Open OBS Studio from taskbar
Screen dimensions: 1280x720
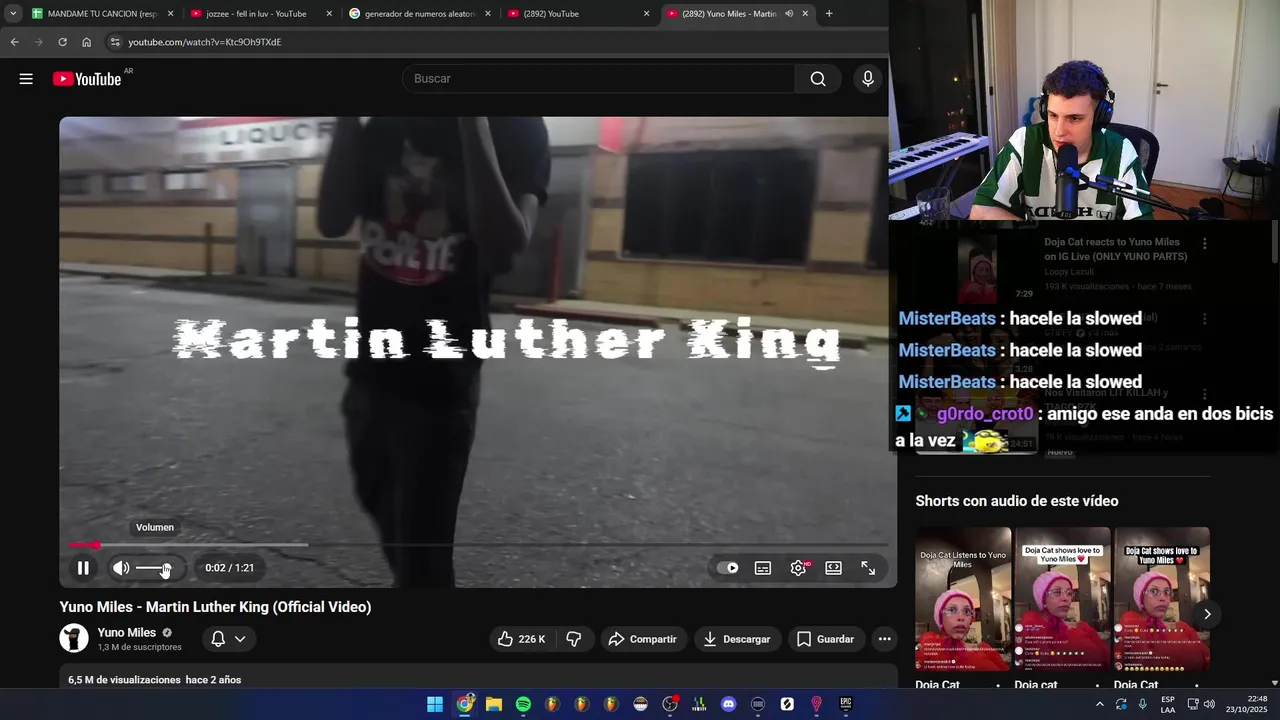tap(670, 704)
